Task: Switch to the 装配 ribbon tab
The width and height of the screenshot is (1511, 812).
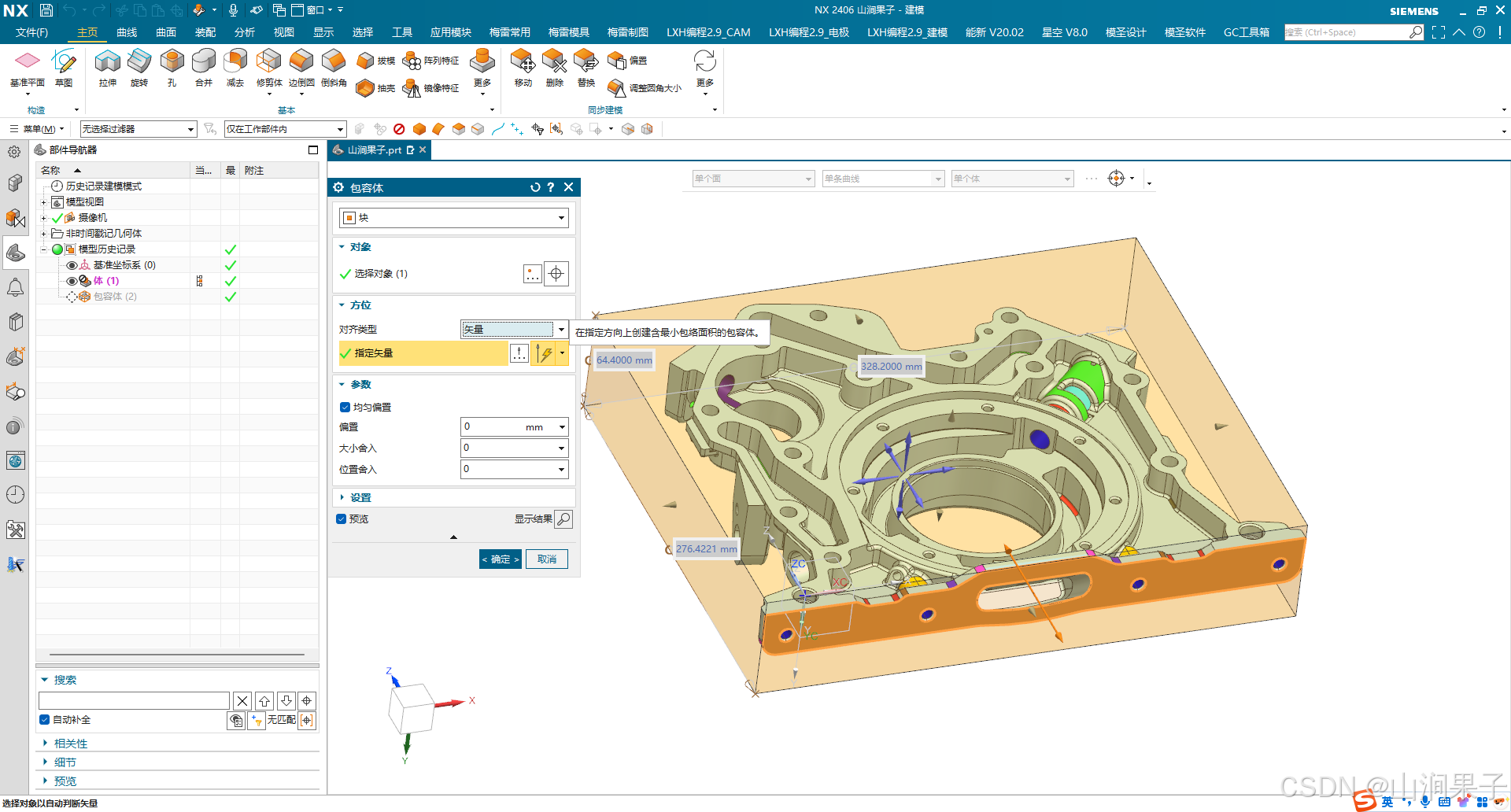Action: pos(205,32)
